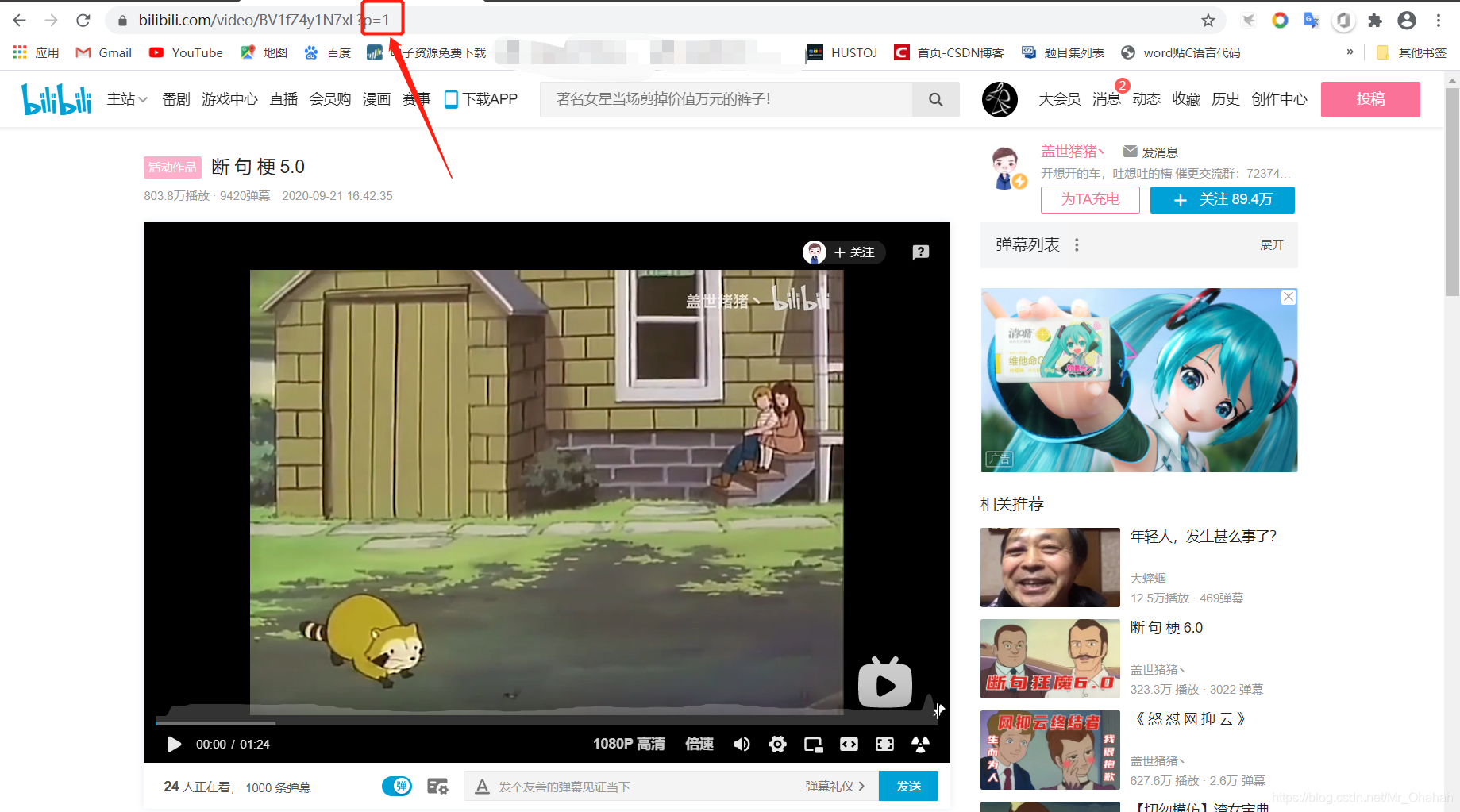Open danmaku display settings icon

[437, 787]
